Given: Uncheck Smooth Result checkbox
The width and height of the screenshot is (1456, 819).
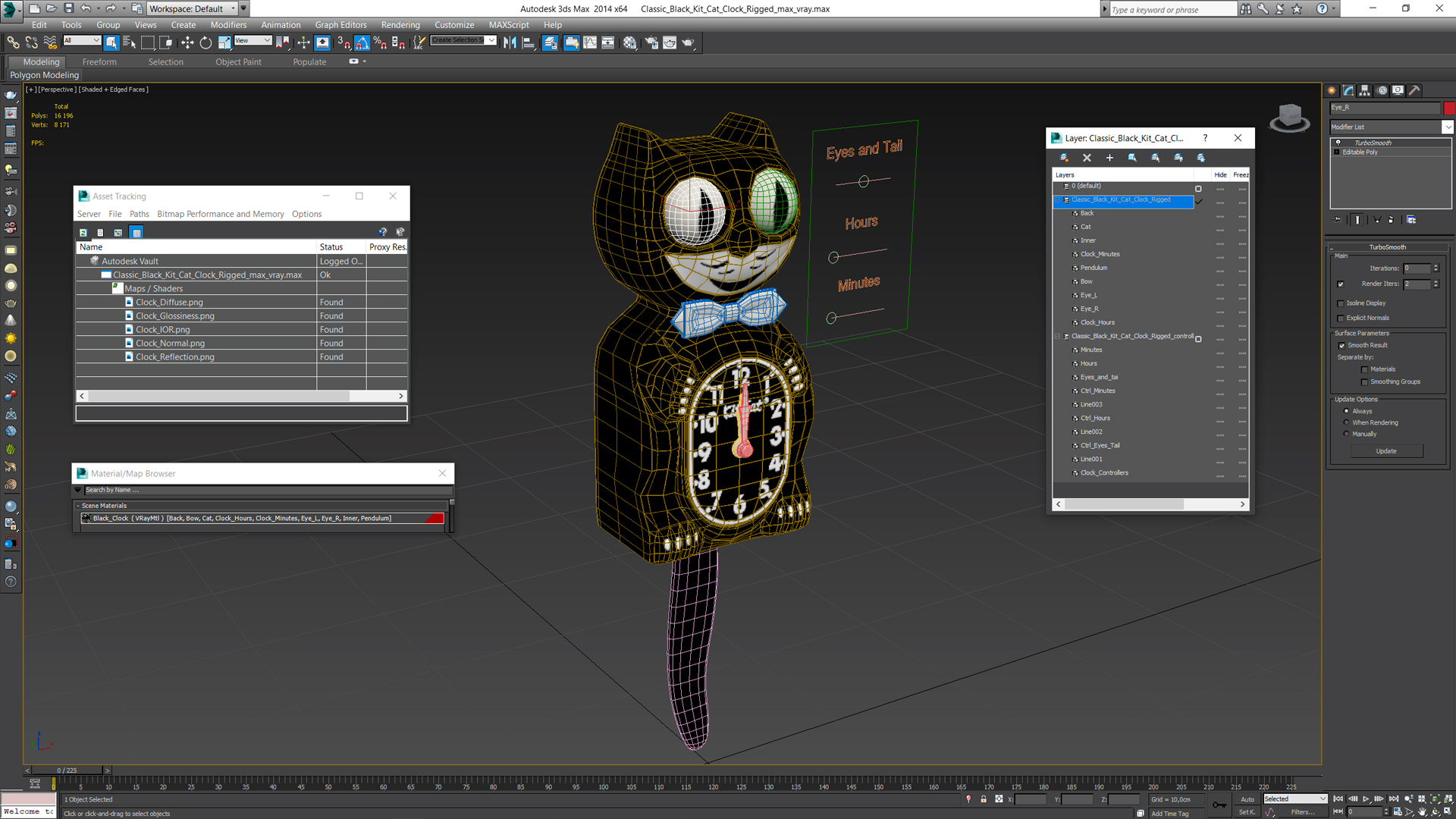Looking at the screenshot, I should coord(1341,346).
